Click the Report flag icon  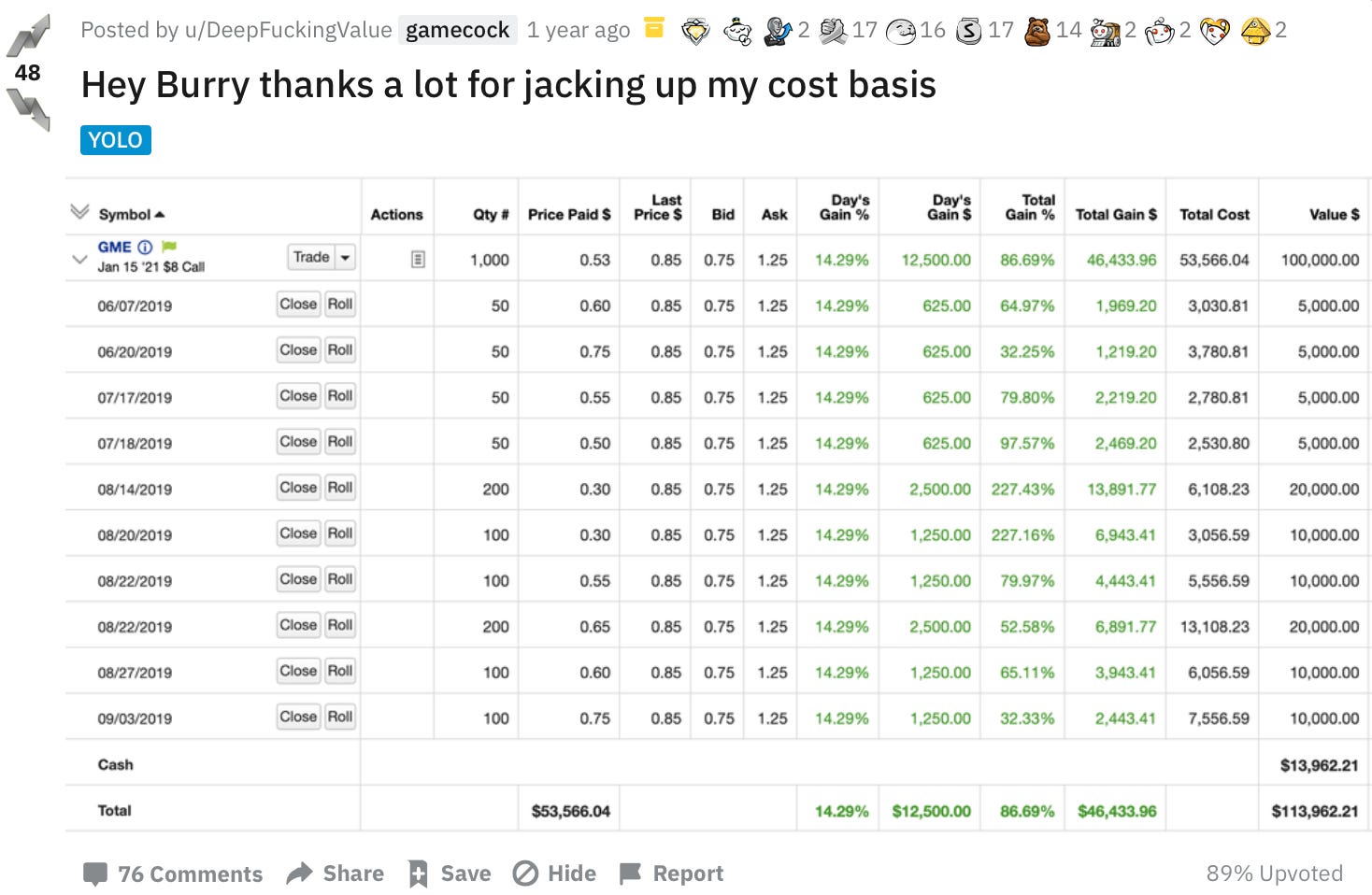(631, 874)
